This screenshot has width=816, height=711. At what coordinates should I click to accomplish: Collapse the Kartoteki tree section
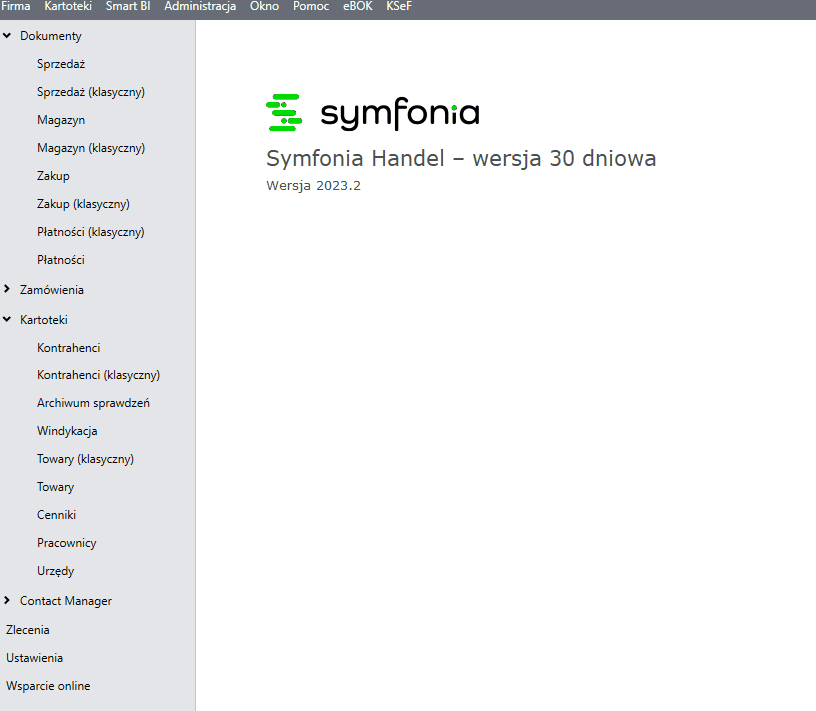7,320
